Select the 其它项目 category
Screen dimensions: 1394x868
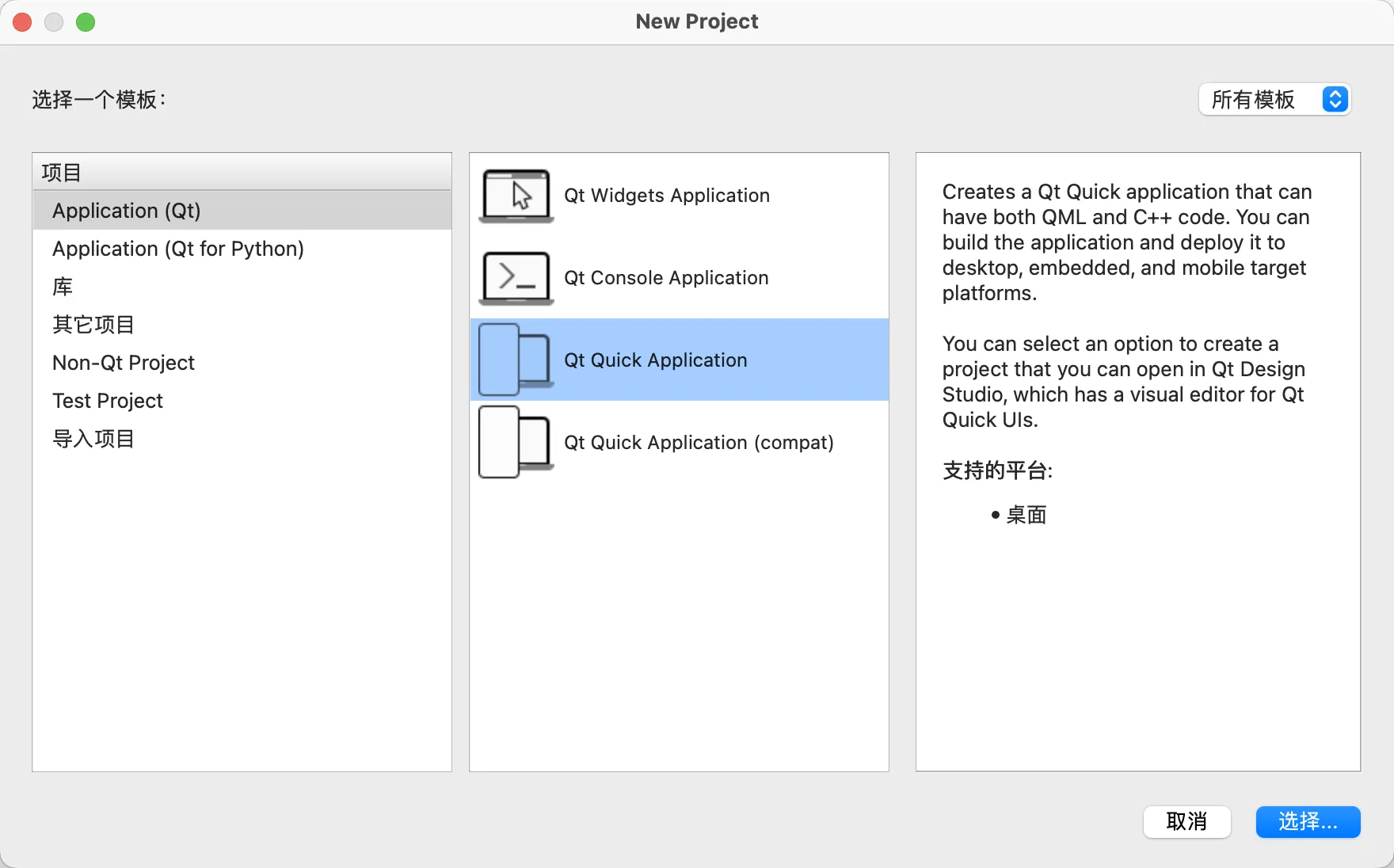242,325
